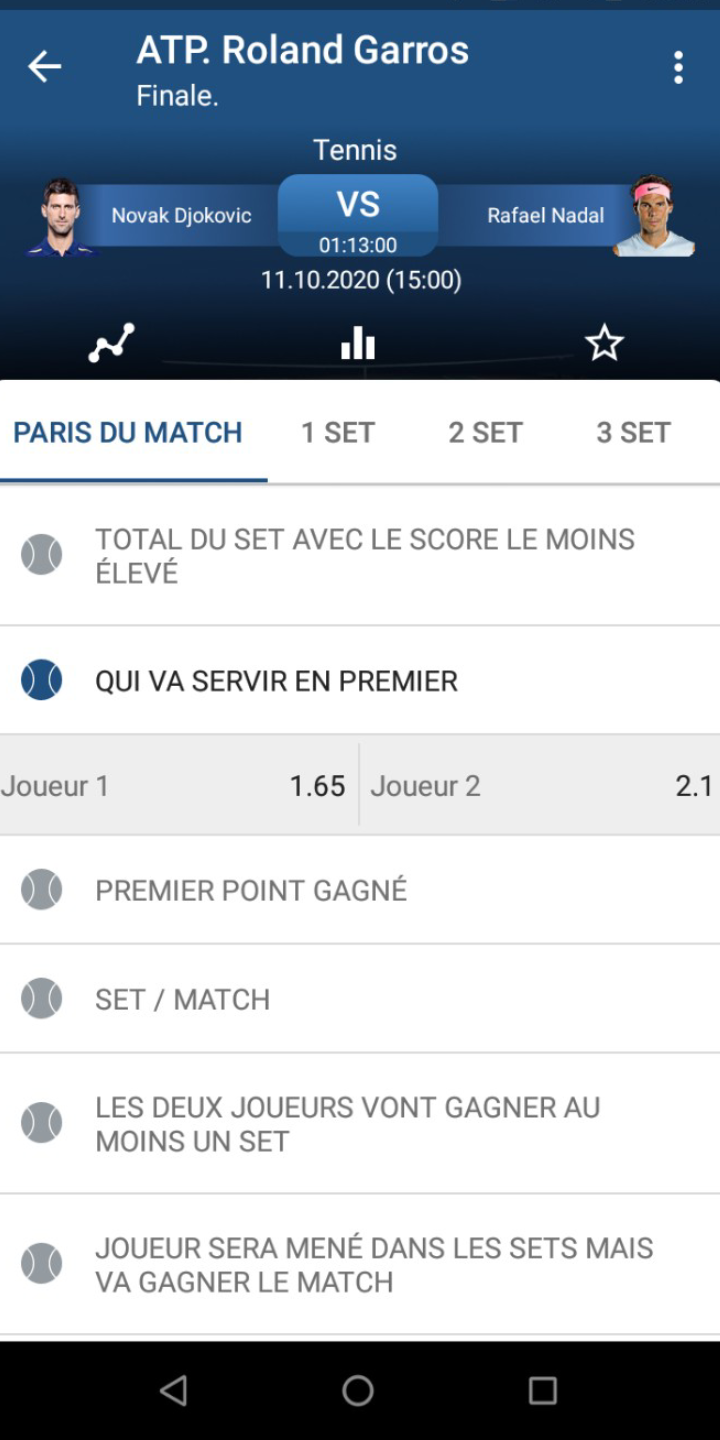This screenshot has width=720, height=1440.
Task: Switch to the 2 SET tab
Action: [485, 432]
